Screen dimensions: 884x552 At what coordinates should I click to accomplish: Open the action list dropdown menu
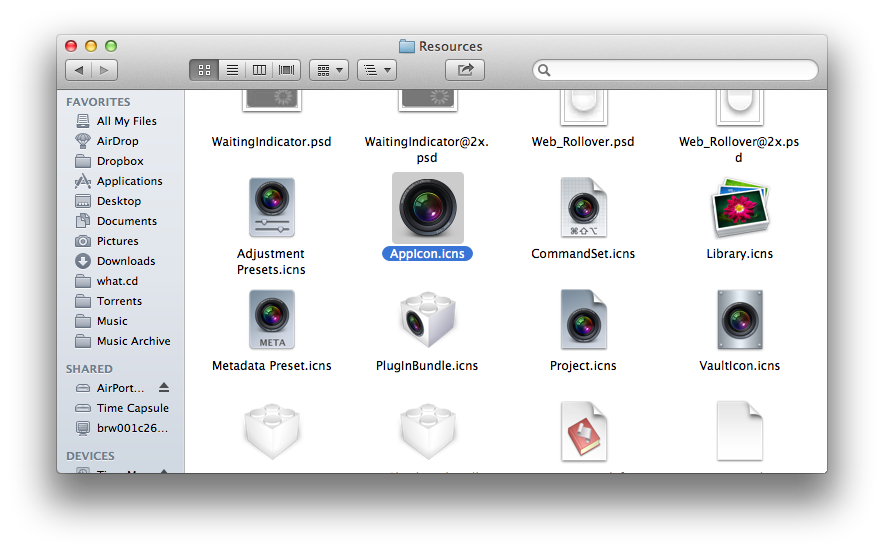[377, 70]
